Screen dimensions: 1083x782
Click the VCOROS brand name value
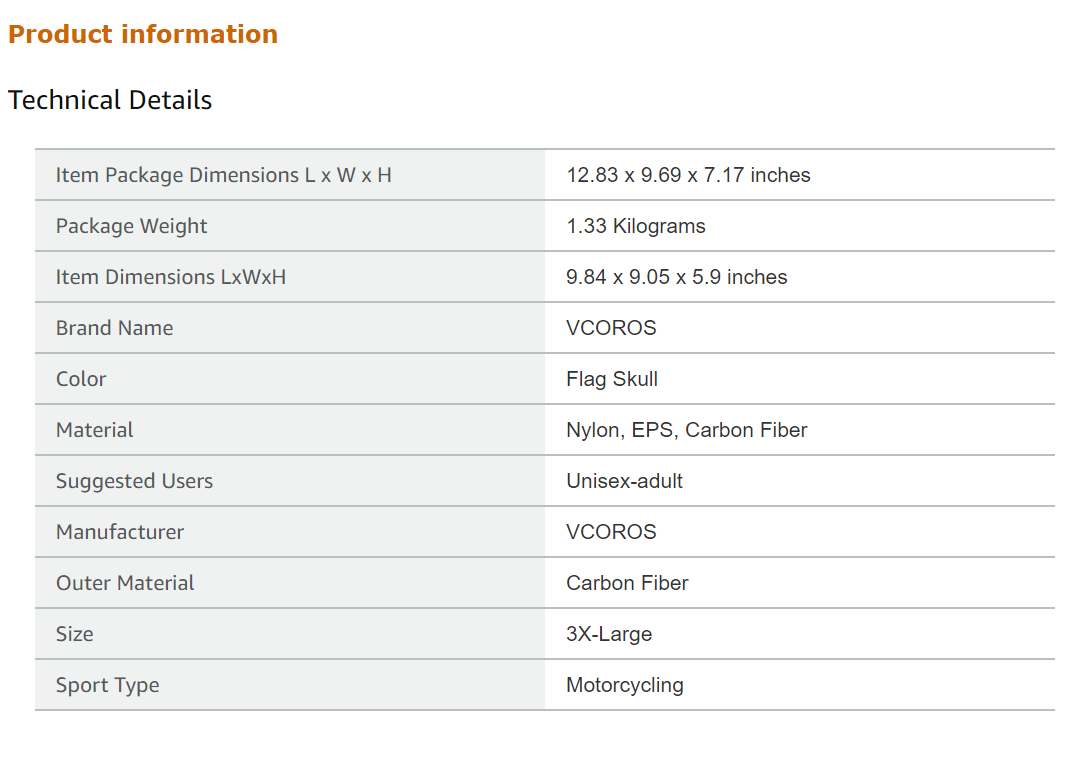(x=611, y=328)
